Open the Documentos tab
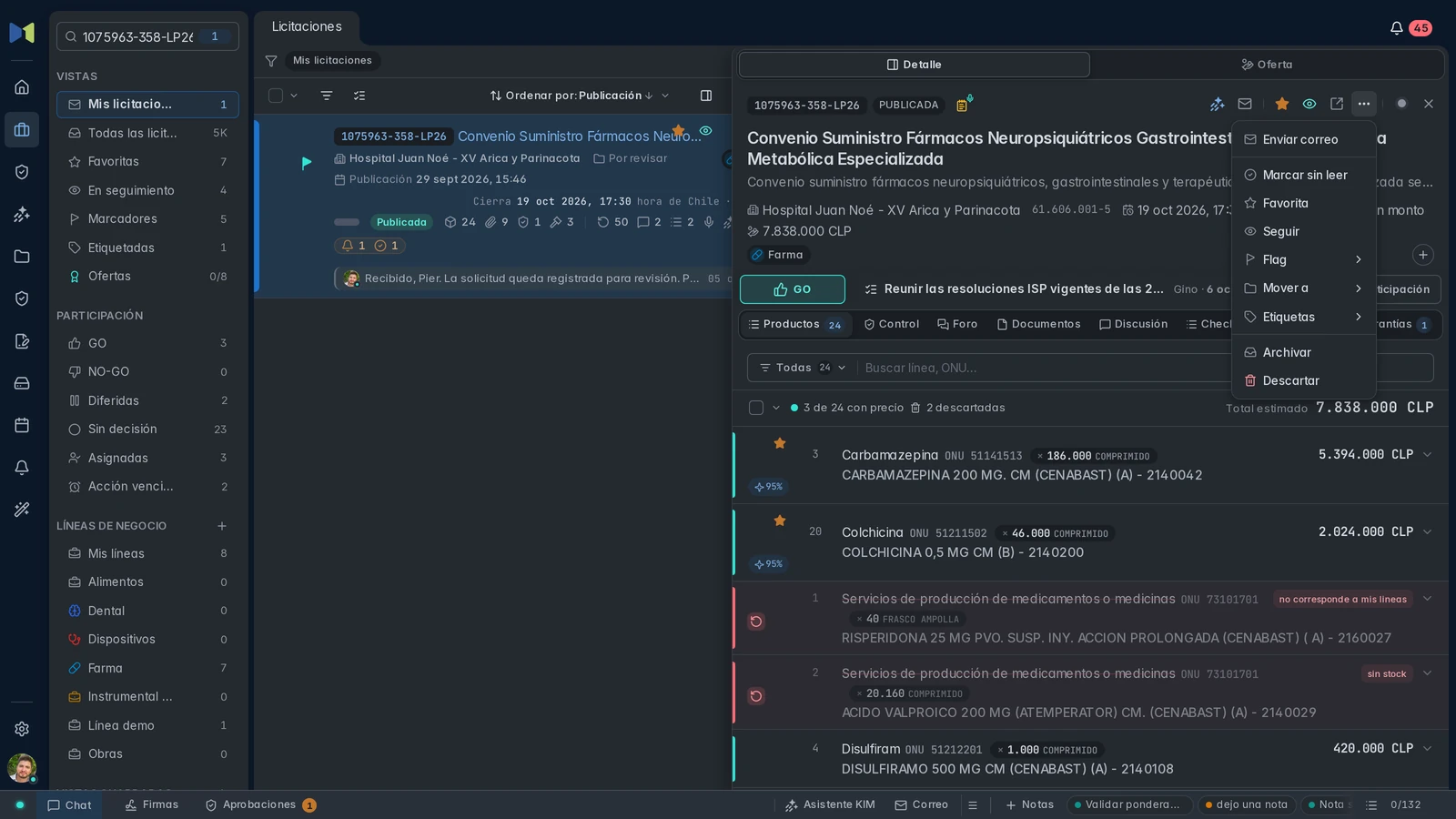The image size is (1456, 819). click(x=1038, y=324)
